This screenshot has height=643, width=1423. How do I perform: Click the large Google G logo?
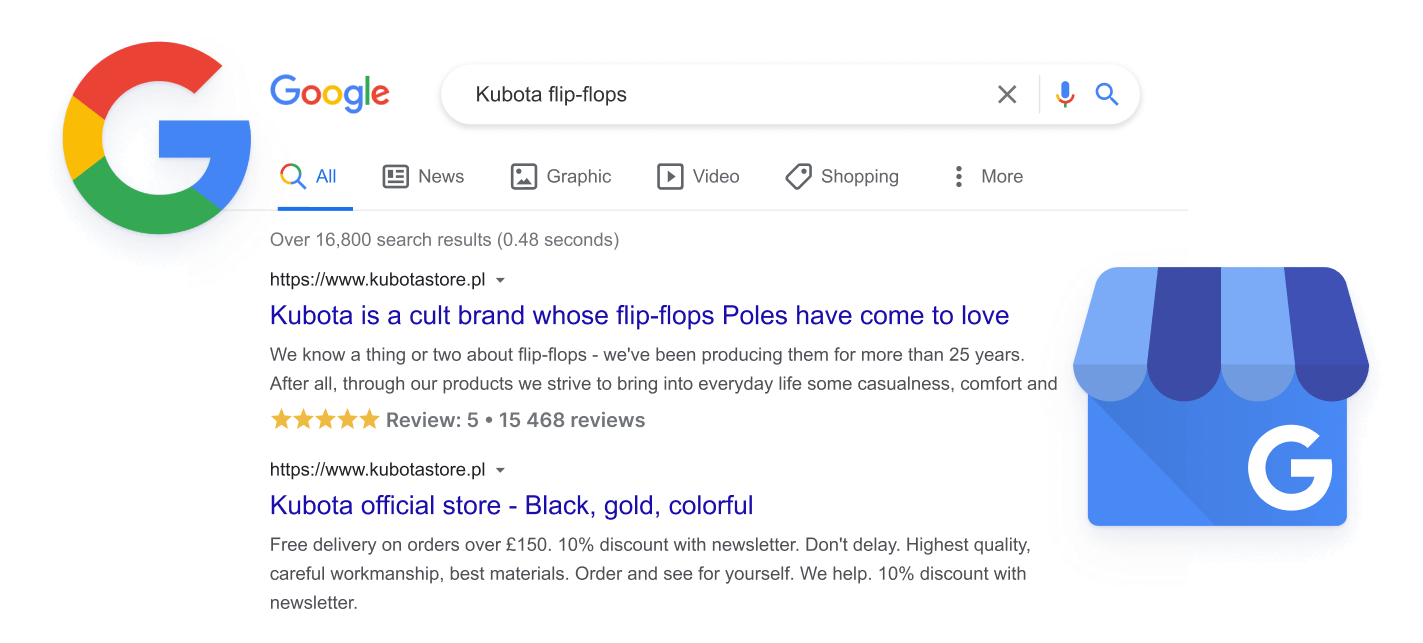157,138
